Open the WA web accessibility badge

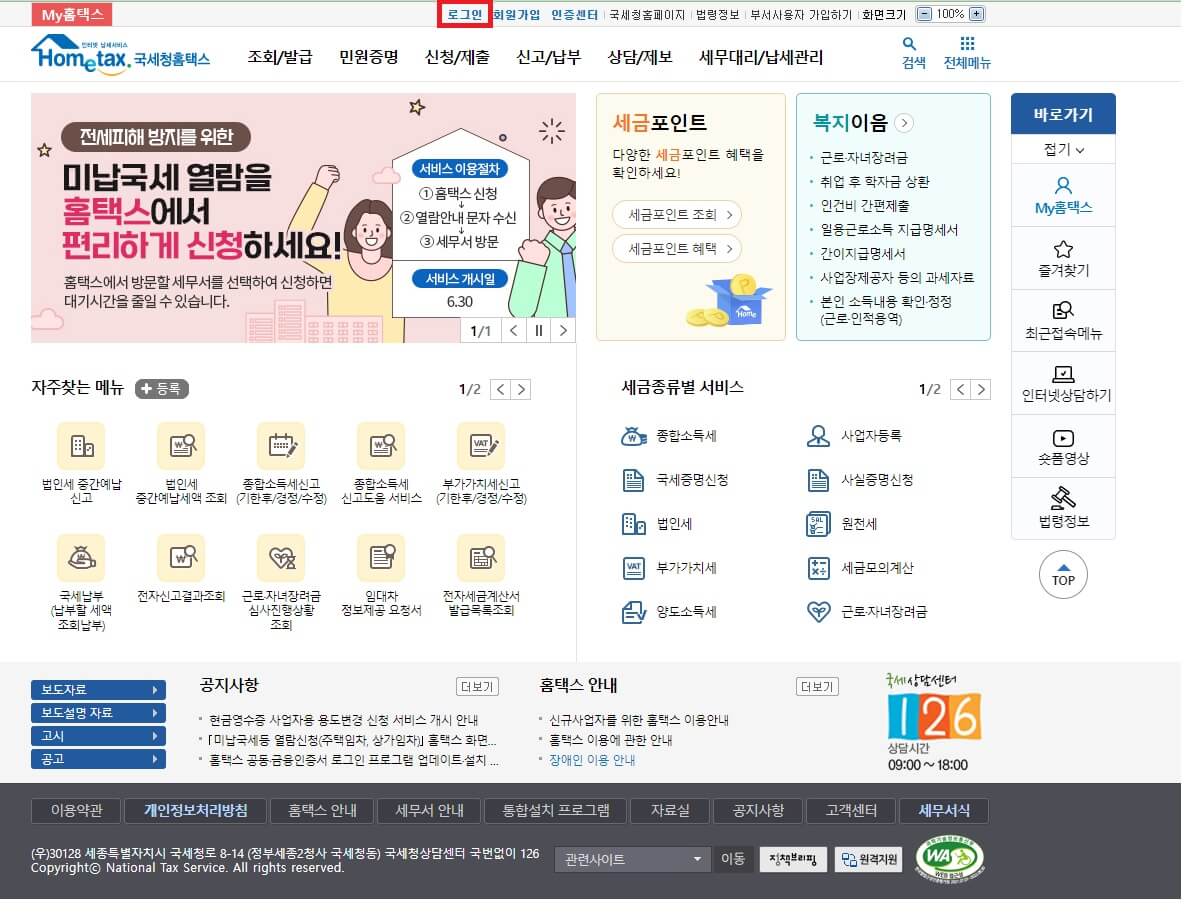(950, 858)
